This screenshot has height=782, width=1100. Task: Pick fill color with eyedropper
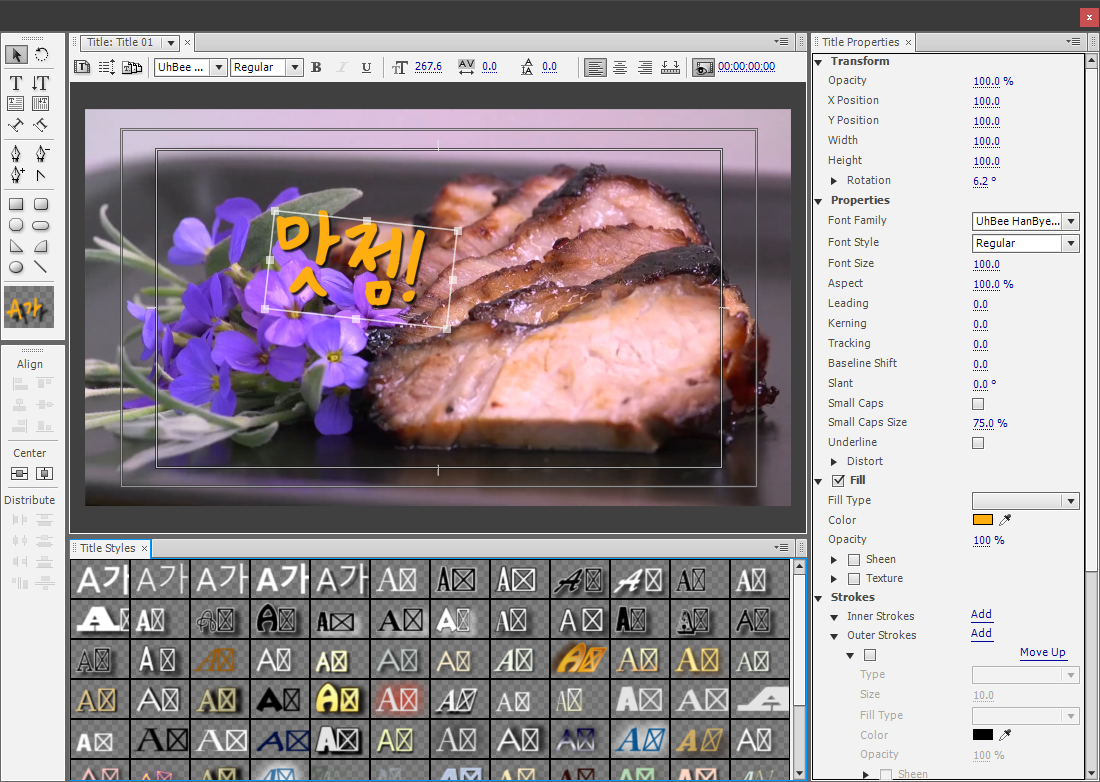pos(1005,520)
